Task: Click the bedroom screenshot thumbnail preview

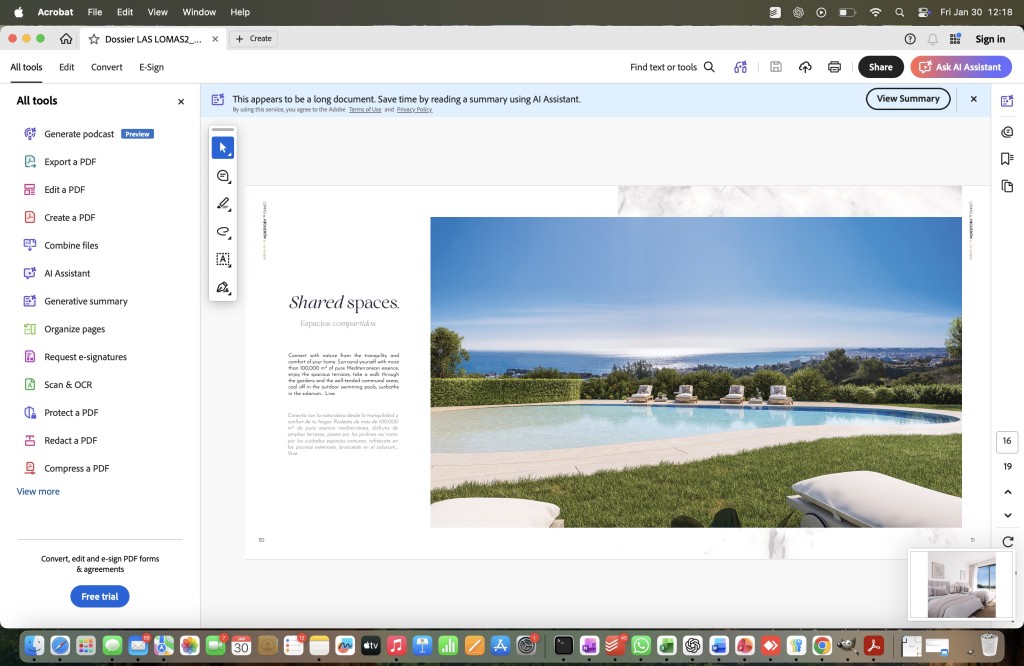Action: click(961, 585)
